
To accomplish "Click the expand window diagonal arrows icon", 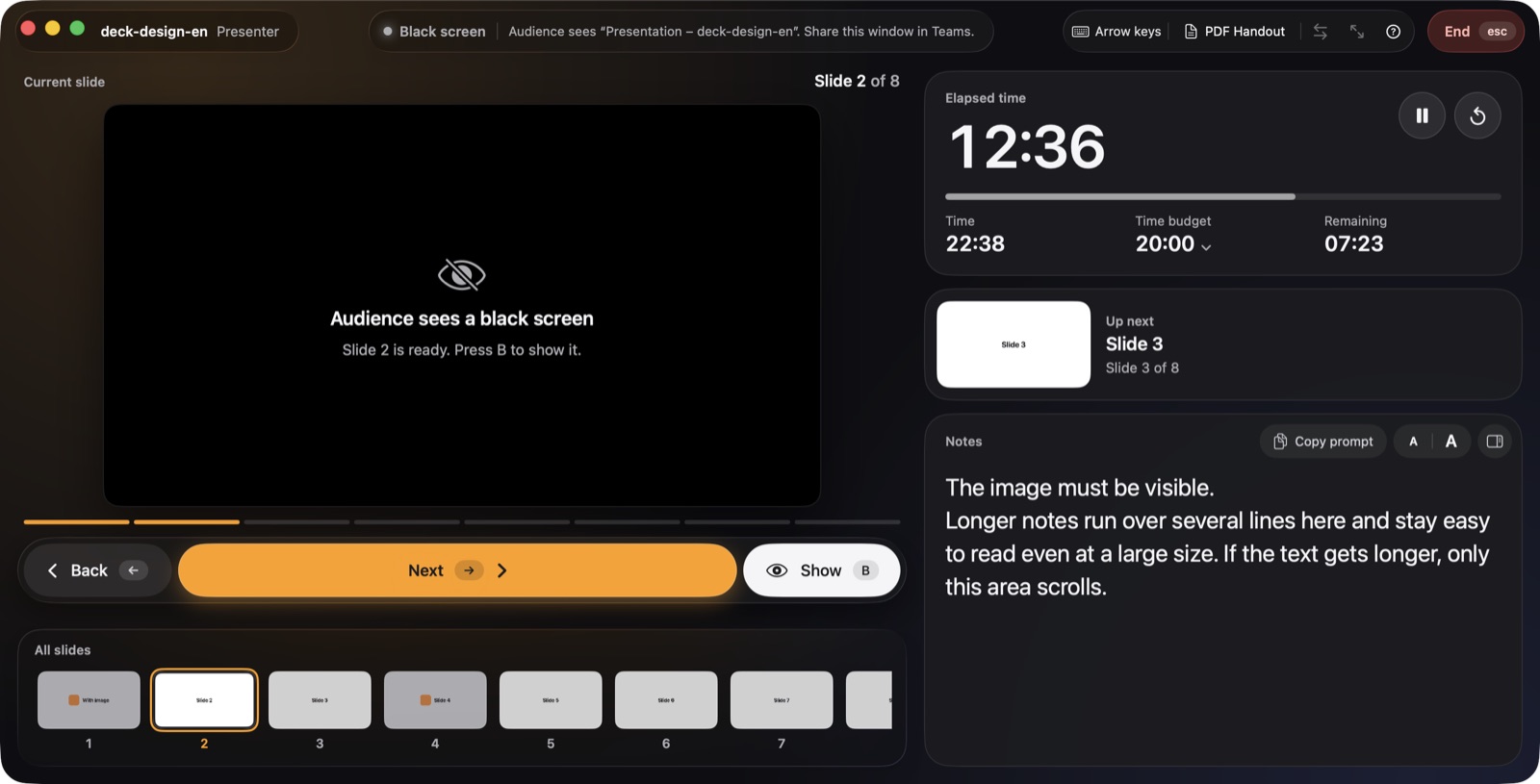I will (x=1357, y=32).
